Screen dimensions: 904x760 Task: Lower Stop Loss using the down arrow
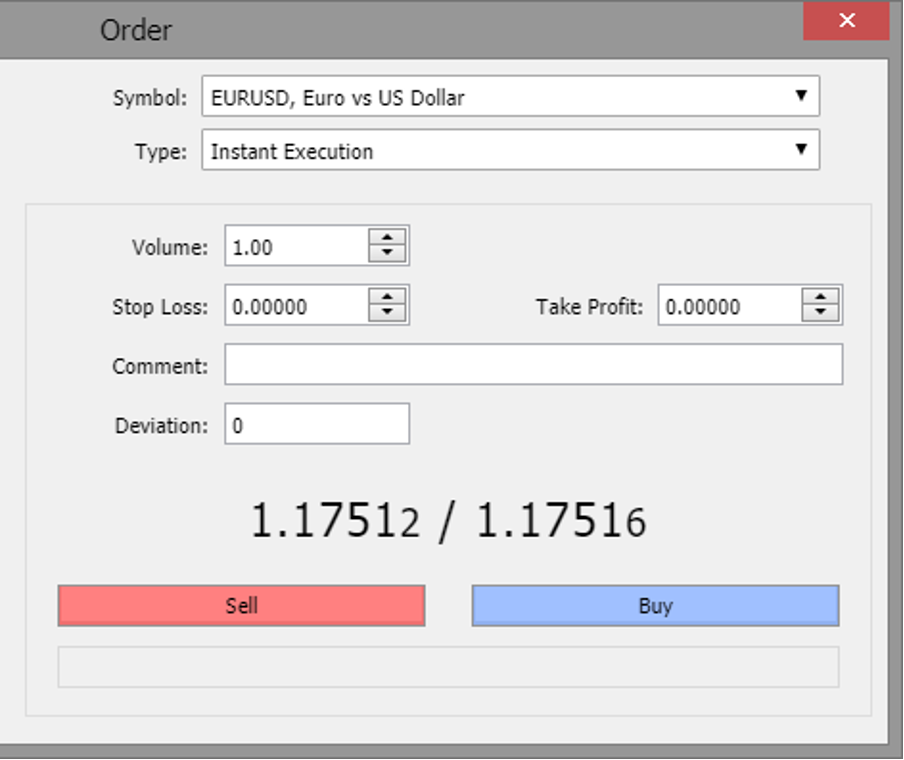(387, 314)
